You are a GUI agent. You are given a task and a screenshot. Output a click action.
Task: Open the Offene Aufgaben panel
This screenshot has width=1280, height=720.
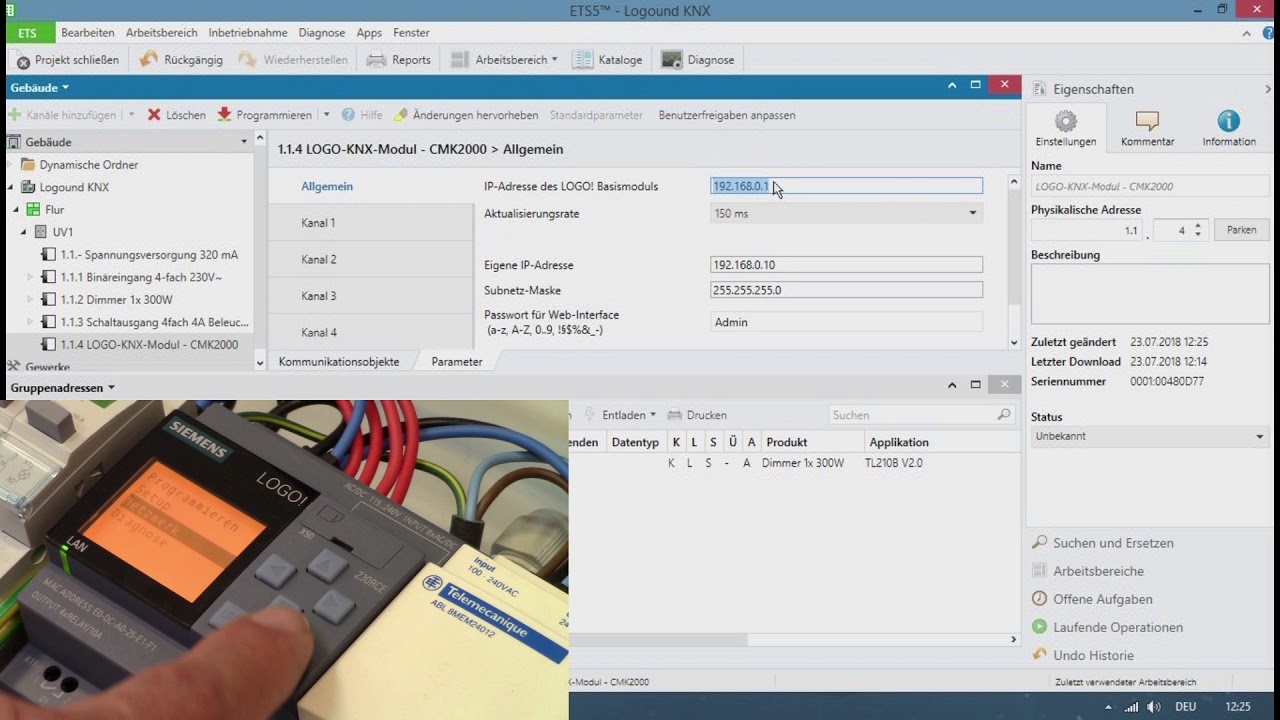pyautogui.click(x=1091, y=599)
